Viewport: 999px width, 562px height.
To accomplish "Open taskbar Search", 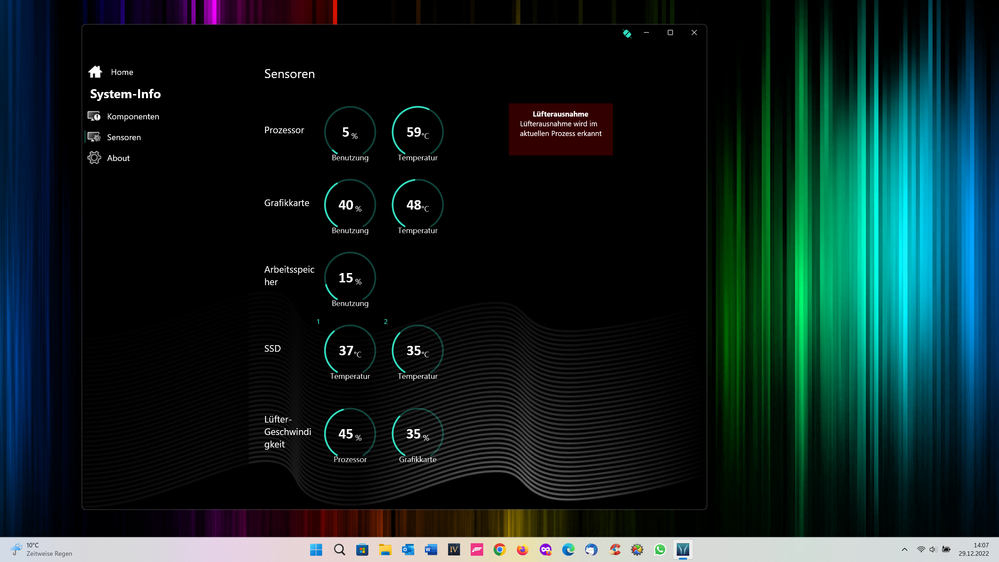I will 339,550.
